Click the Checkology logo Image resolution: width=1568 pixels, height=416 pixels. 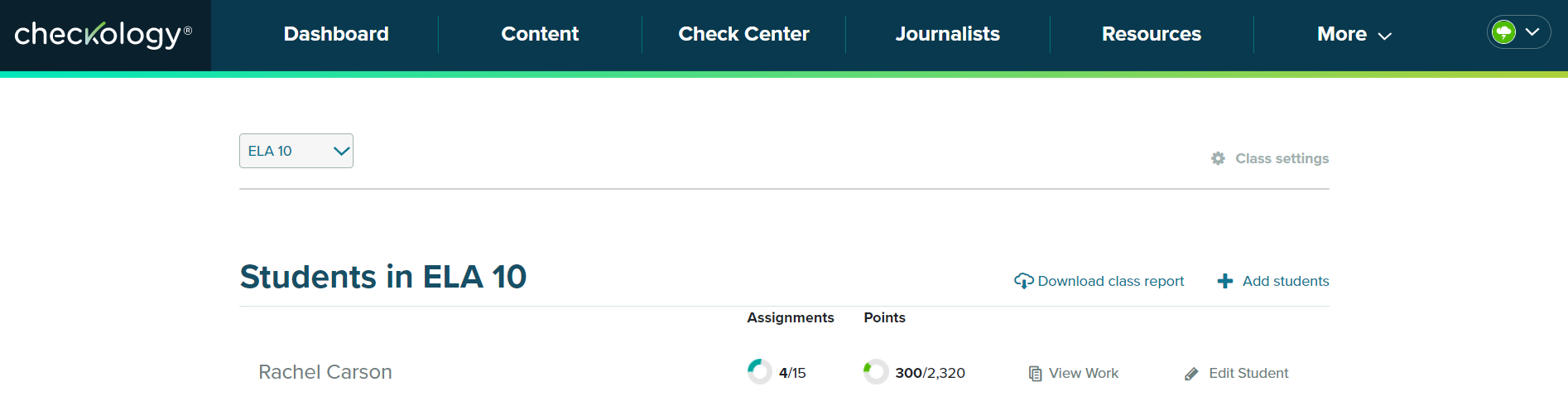(103, 34)
